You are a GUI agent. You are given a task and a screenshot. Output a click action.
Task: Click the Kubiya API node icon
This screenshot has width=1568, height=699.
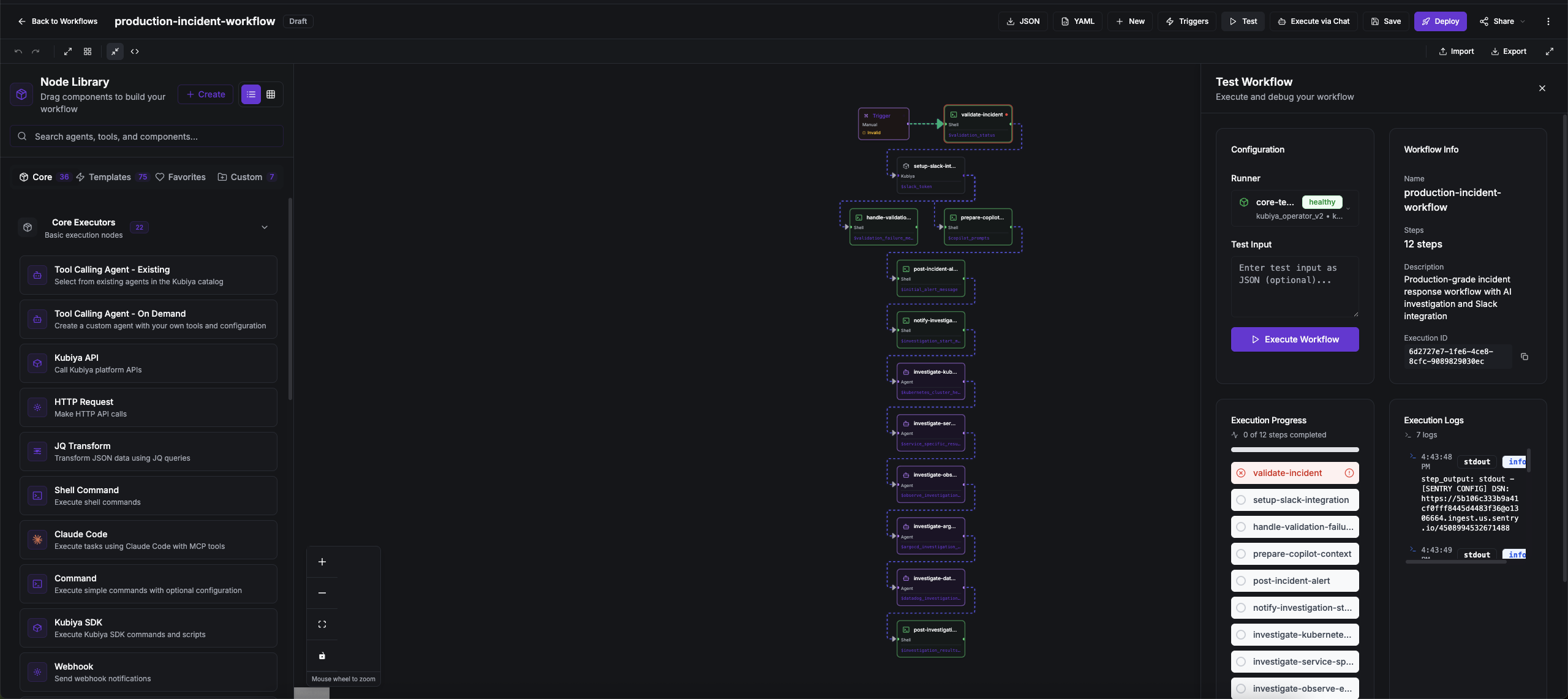click(37, 363)
